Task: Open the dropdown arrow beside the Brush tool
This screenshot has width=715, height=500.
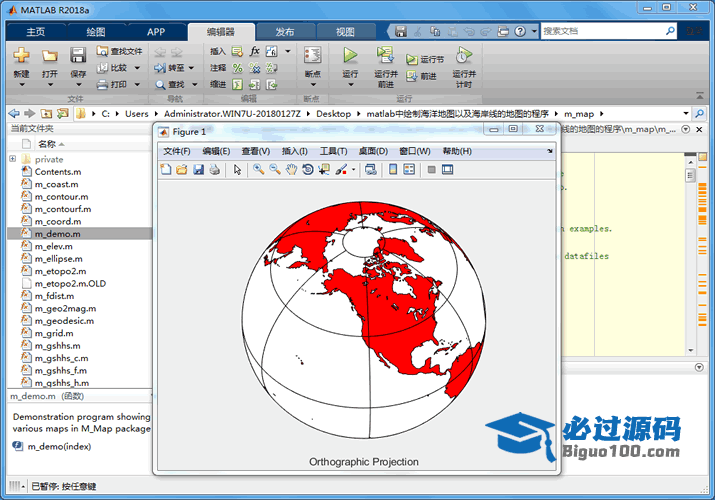Action: 353,171
